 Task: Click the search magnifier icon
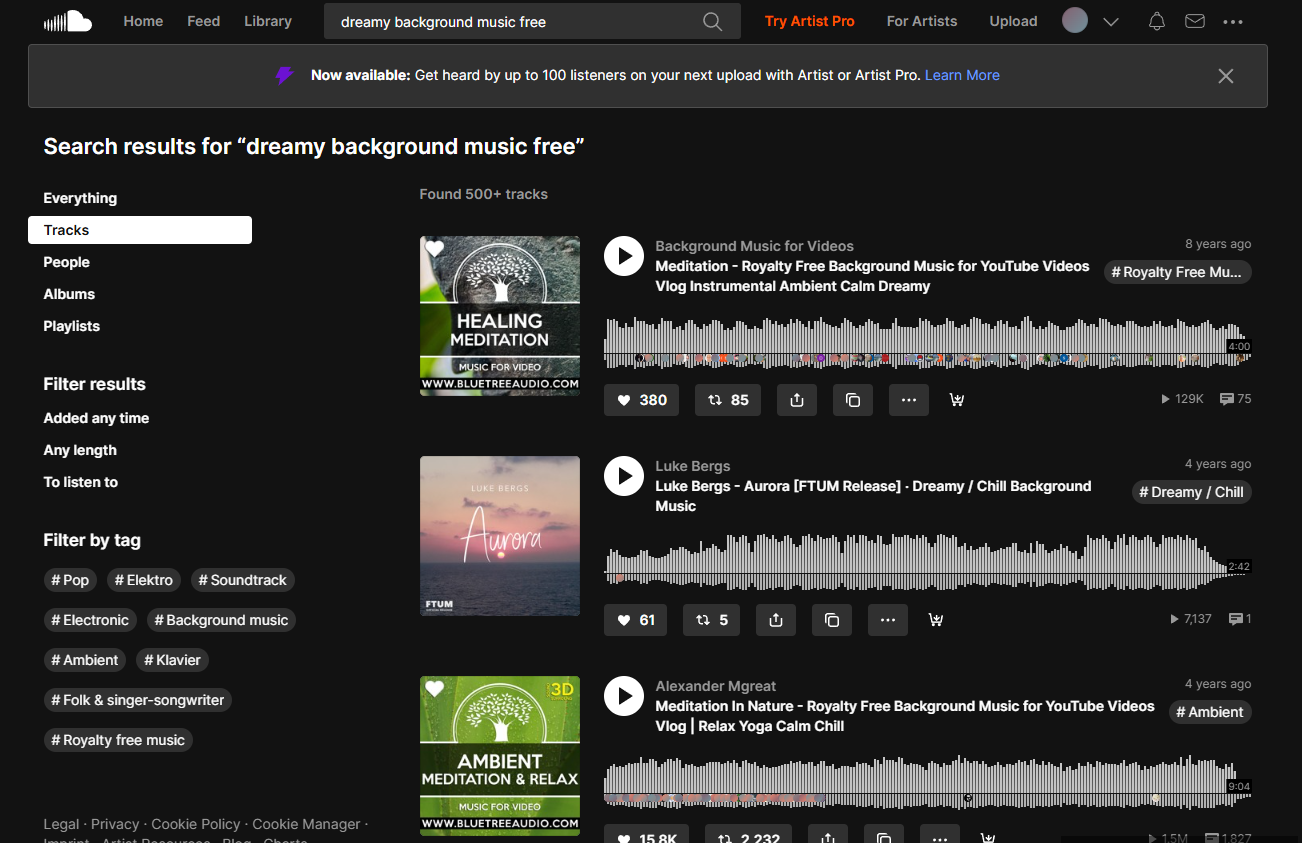712,22
